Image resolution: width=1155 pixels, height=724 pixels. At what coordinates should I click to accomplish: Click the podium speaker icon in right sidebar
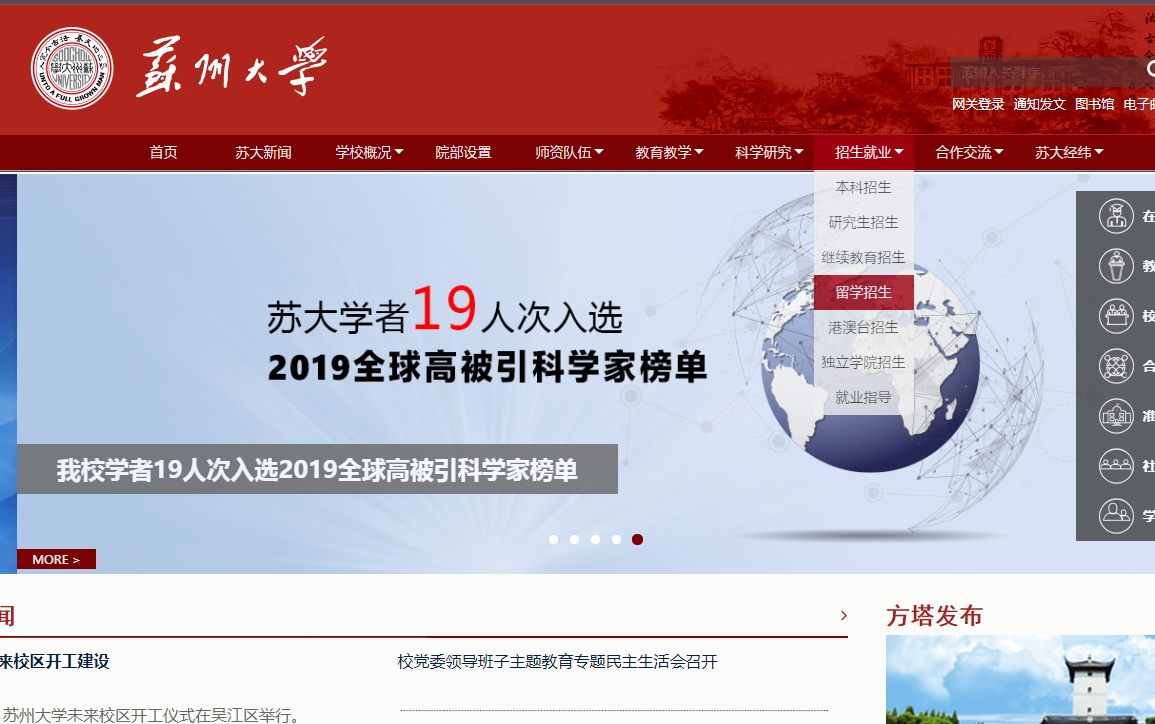click(1115, 266)
